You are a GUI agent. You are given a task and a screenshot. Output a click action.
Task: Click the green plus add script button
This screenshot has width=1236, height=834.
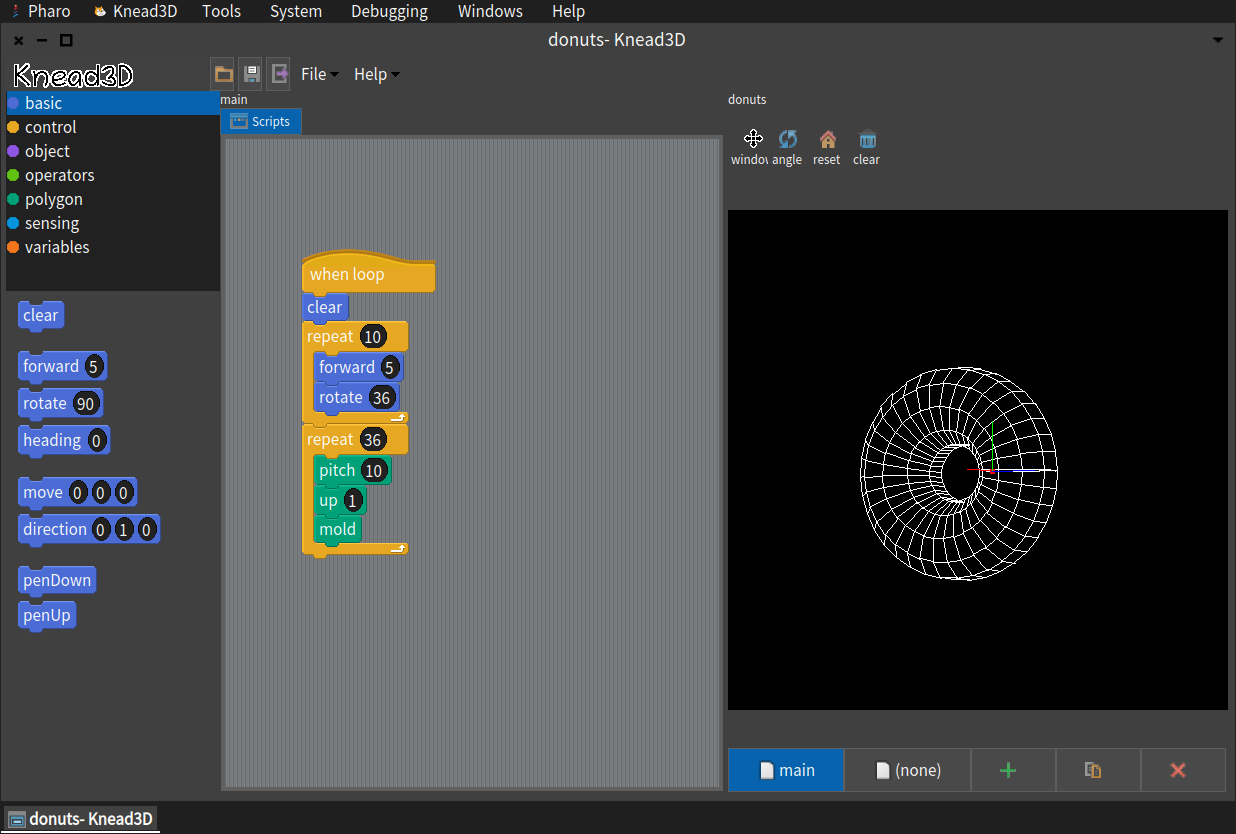1008,770
